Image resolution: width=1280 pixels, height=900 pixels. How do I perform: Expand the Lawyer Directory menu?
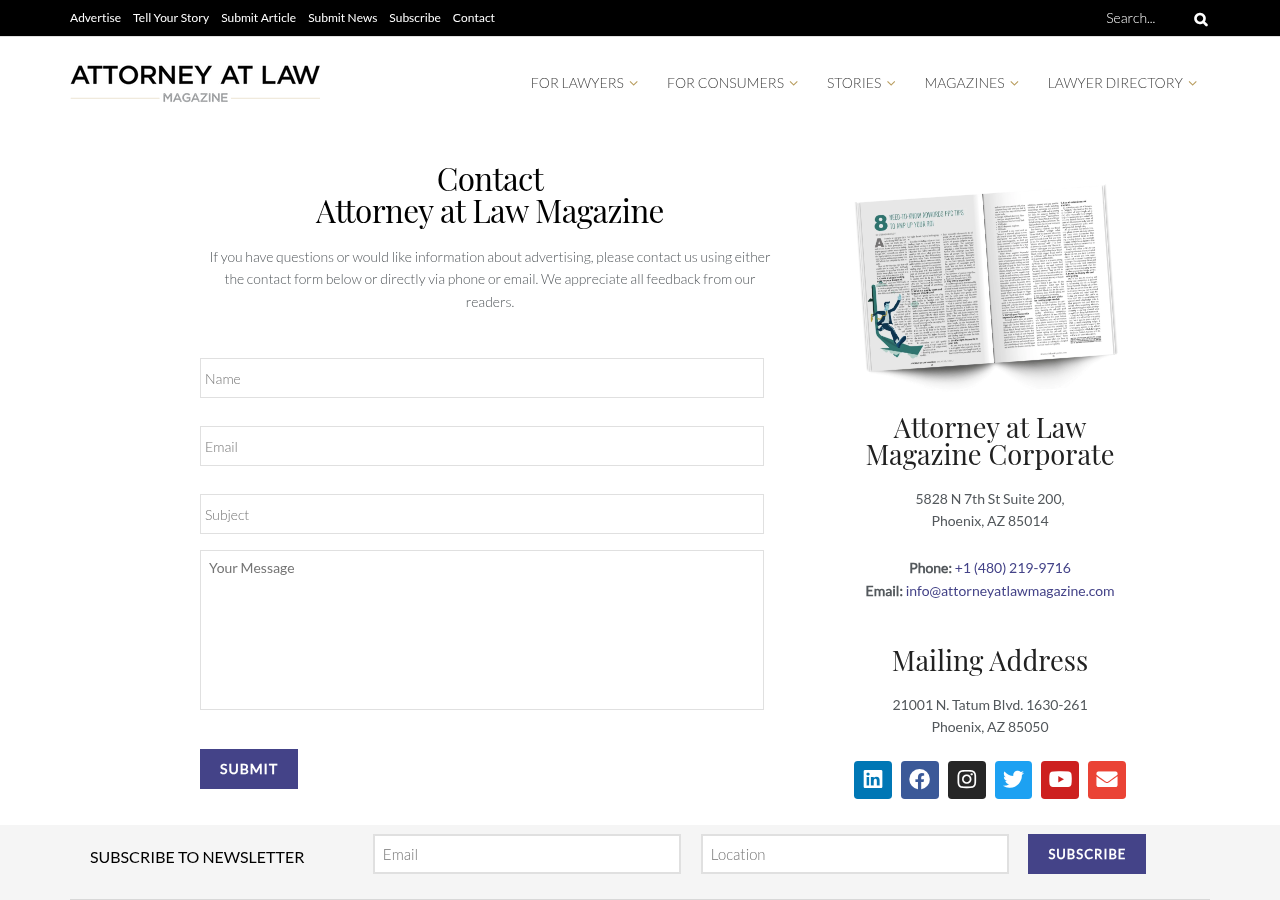1122,83
